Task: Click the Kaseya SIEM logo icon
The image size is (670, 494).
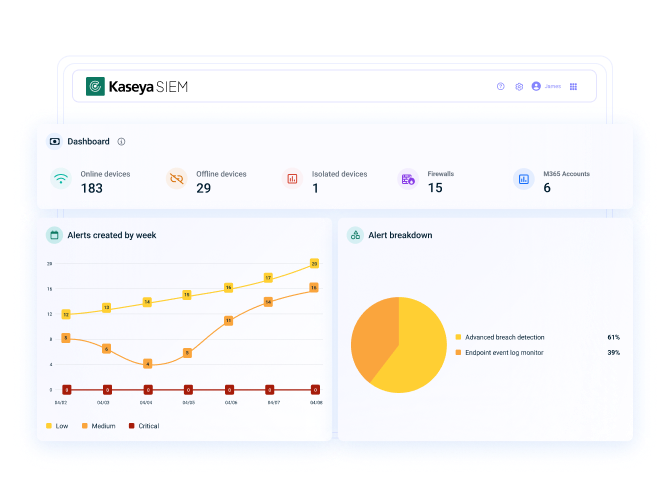Action: coord(95,86)
